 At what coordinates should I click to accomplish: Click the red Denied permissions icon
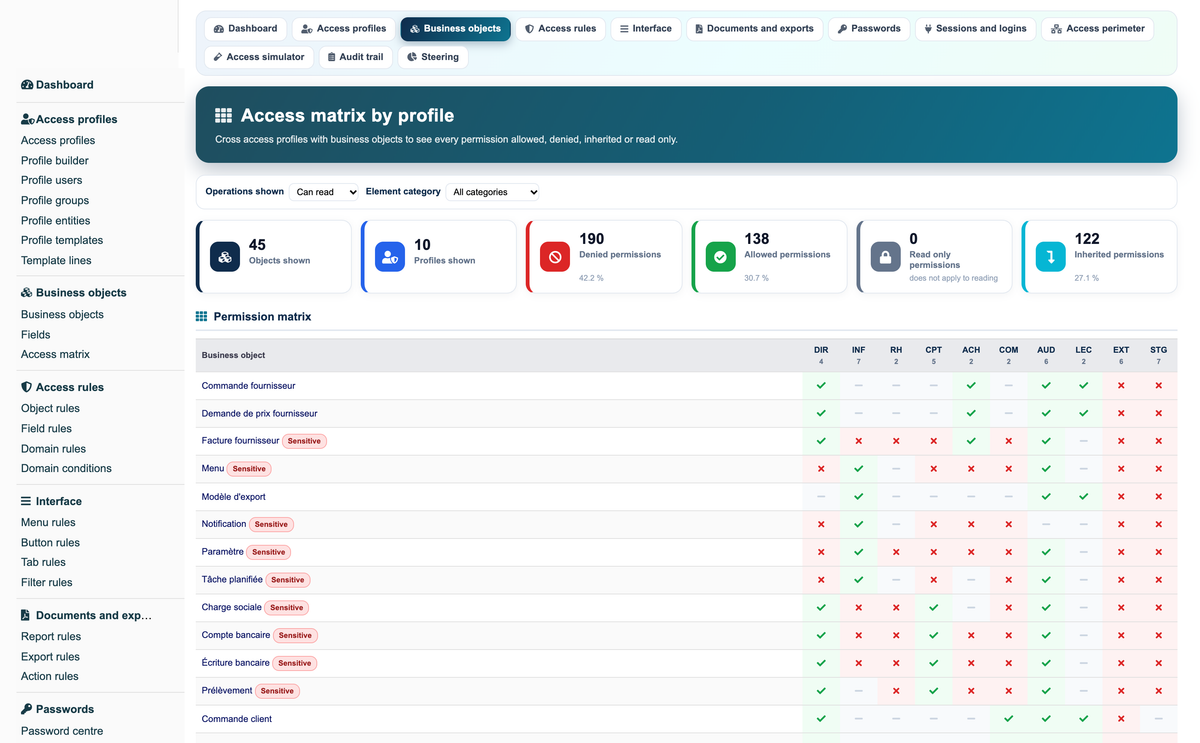tap(555, 257)
